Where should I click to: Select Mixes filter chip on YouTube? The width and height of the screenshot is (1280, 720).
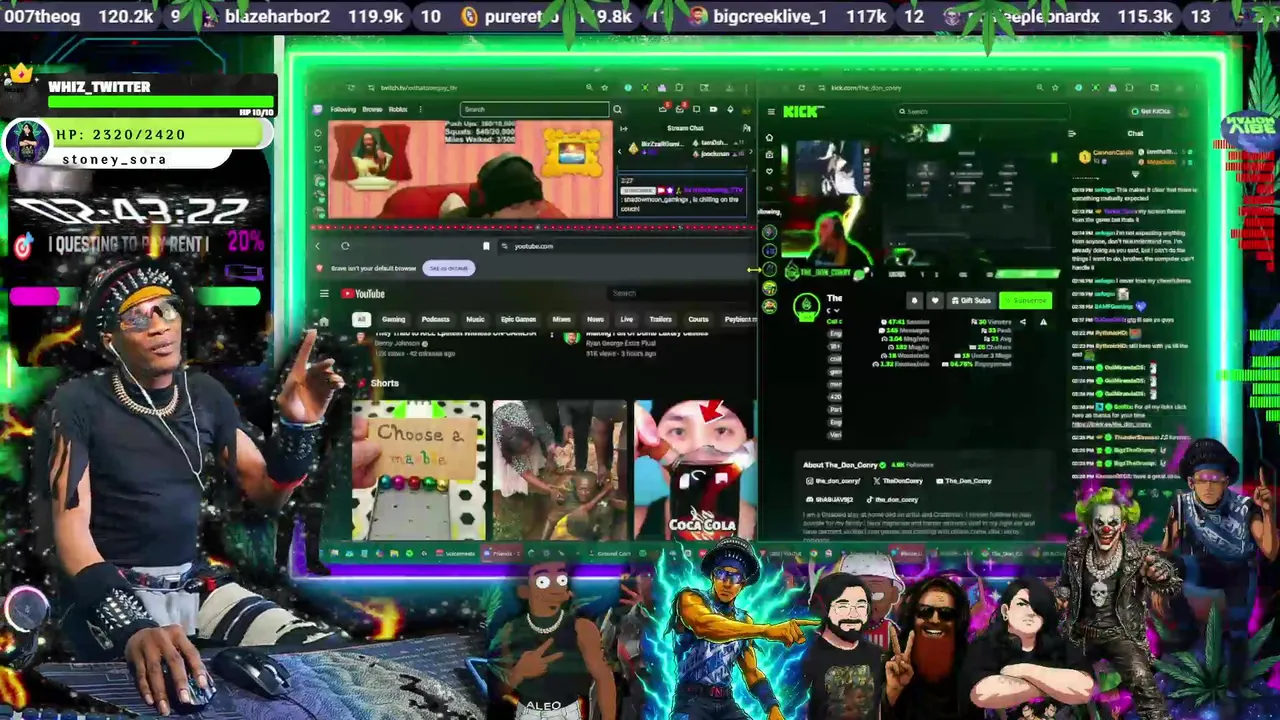pyautogui.click(x=561, y=319)
